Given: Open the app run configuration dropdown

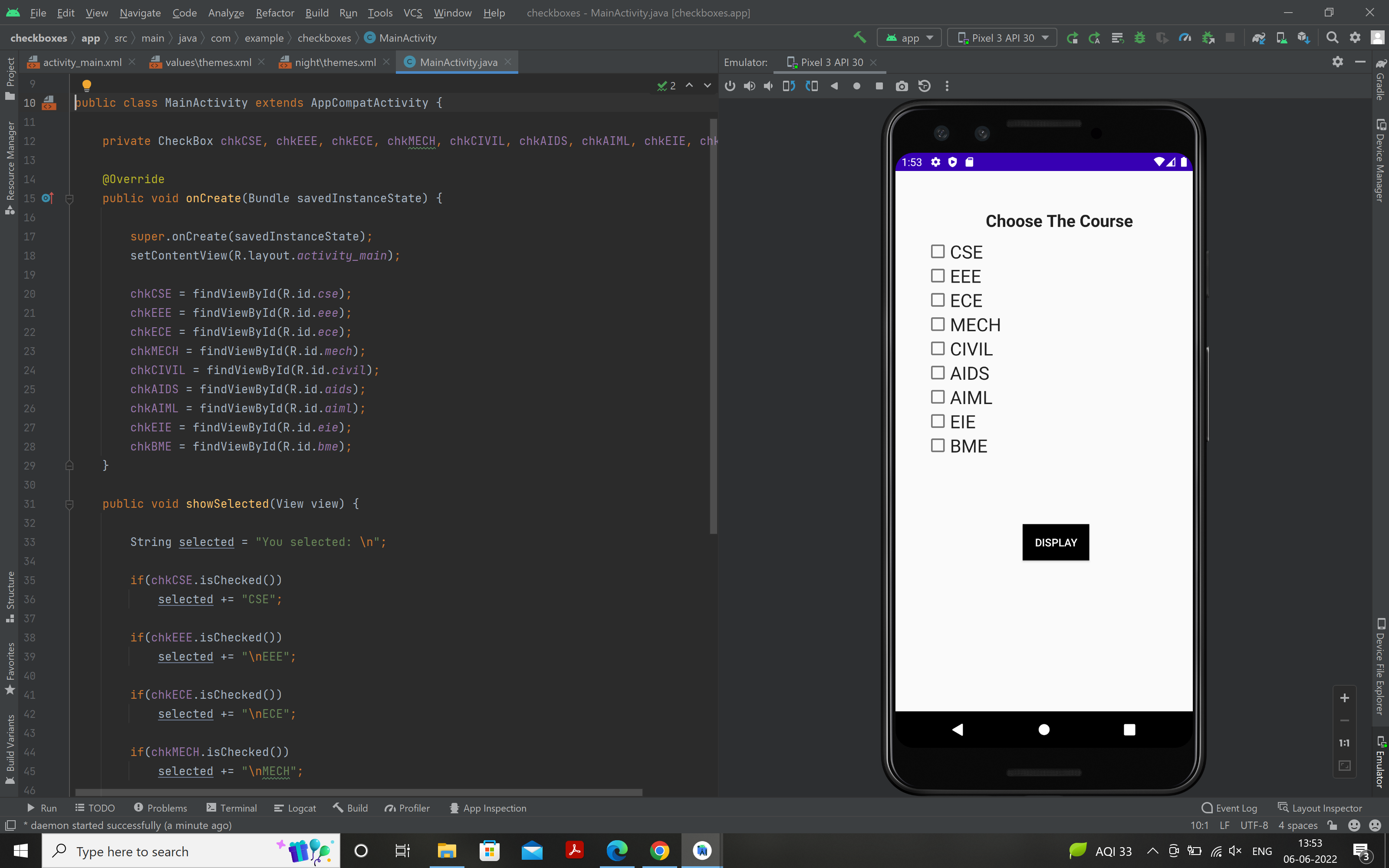Looking at the screenshot, I should pyautogui.click(x=910, y=38).
